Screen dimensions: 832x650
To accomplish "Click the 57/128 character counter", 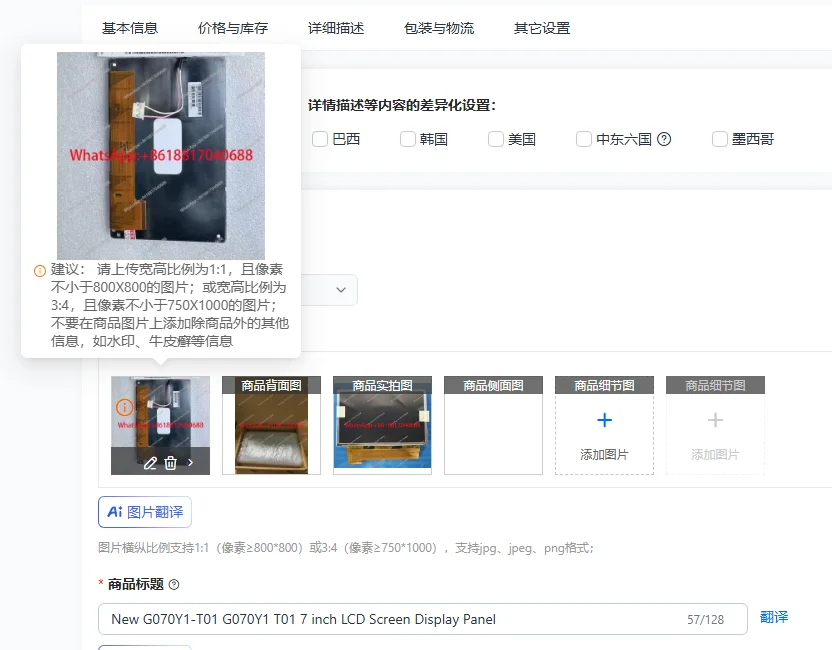I will click(x=705, y=619).
